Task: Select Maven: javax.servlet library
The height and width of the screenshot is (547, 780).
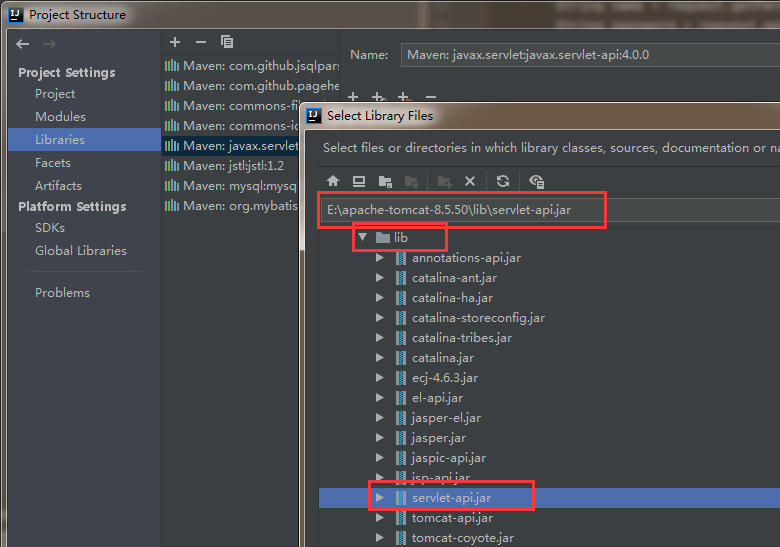Action: point(231,146)
